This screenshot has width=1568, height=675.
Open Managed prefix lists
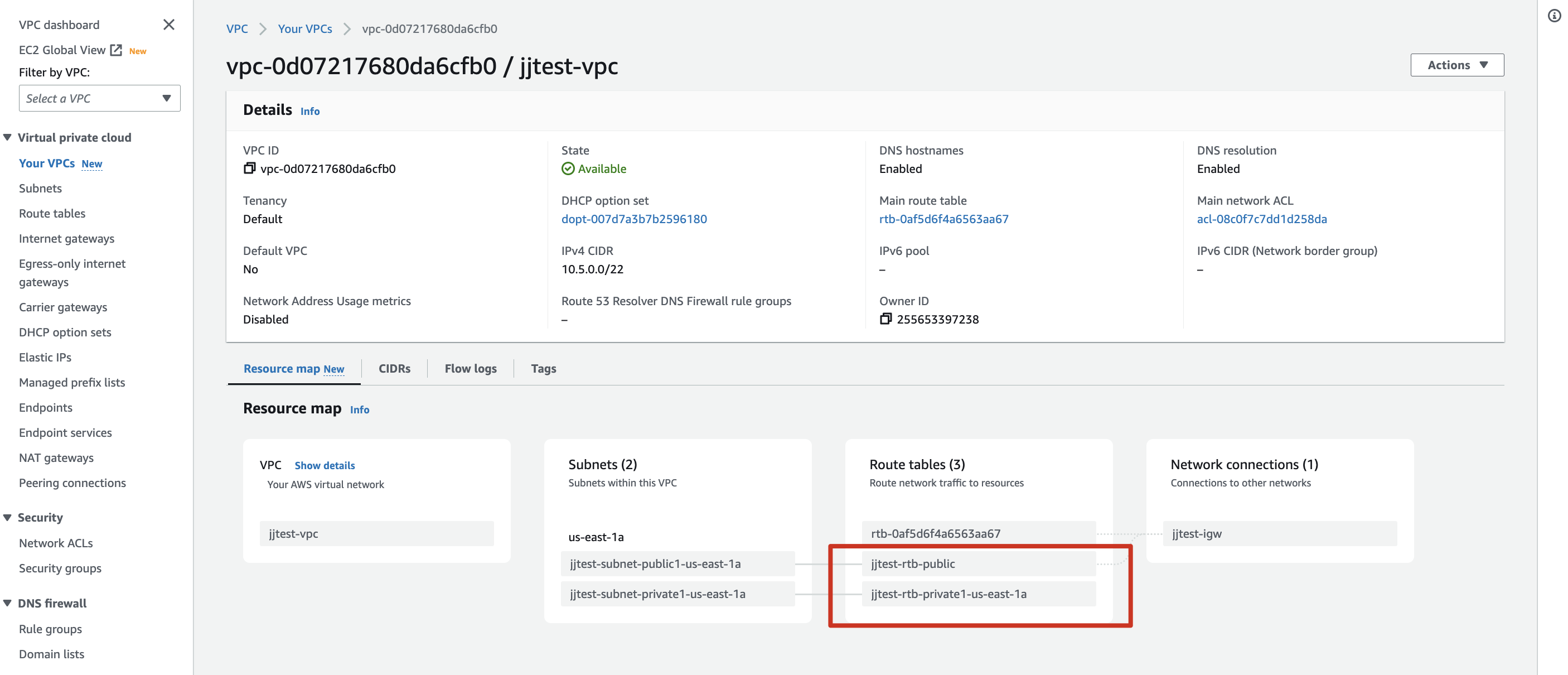(x=72, y=382)
